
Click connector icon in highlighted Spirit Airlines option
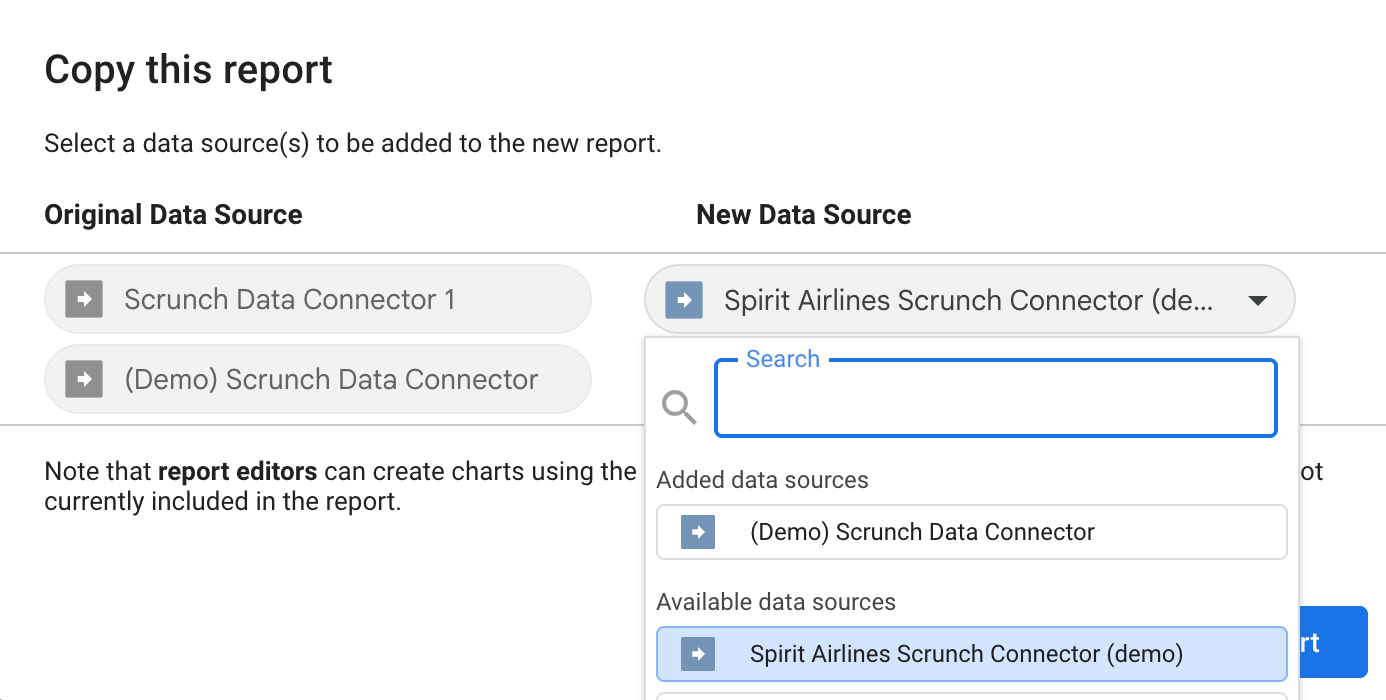tap(698, 654)
